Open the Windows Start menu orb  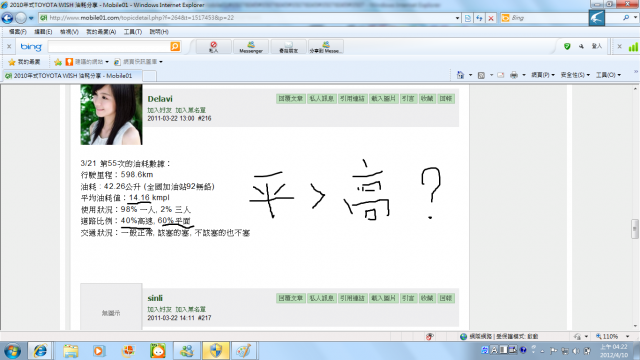13,351
